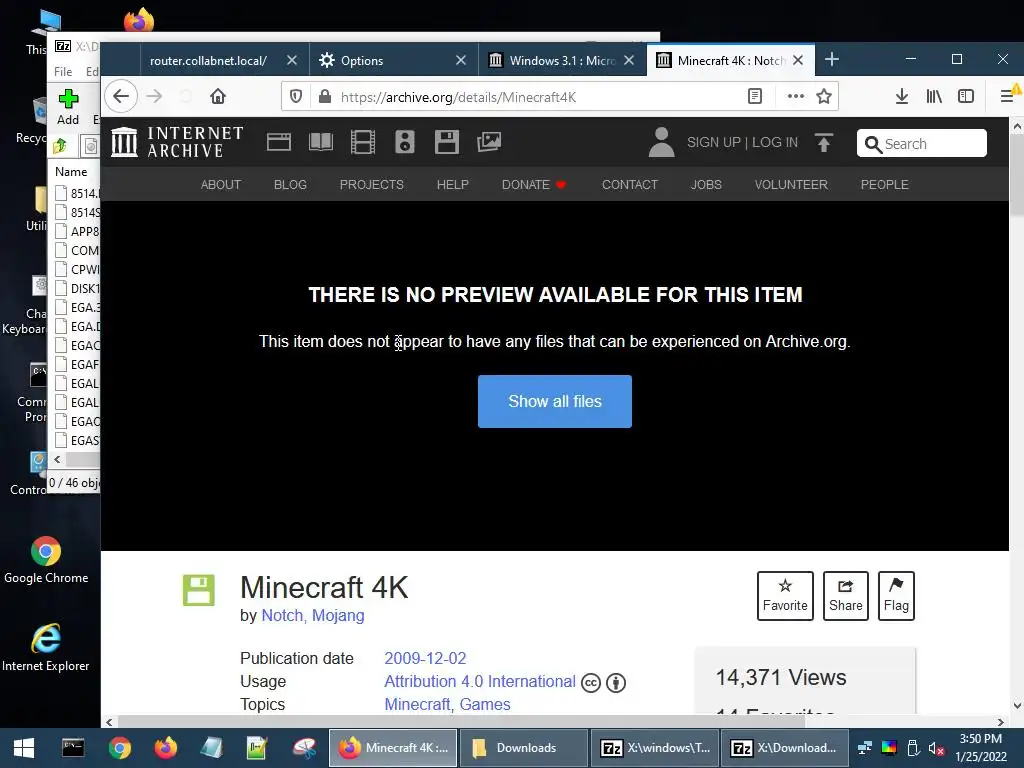Open the Web (Wayback) media icon
Viewport: 1024px width, 768px height.
click(x=279, y=142)
